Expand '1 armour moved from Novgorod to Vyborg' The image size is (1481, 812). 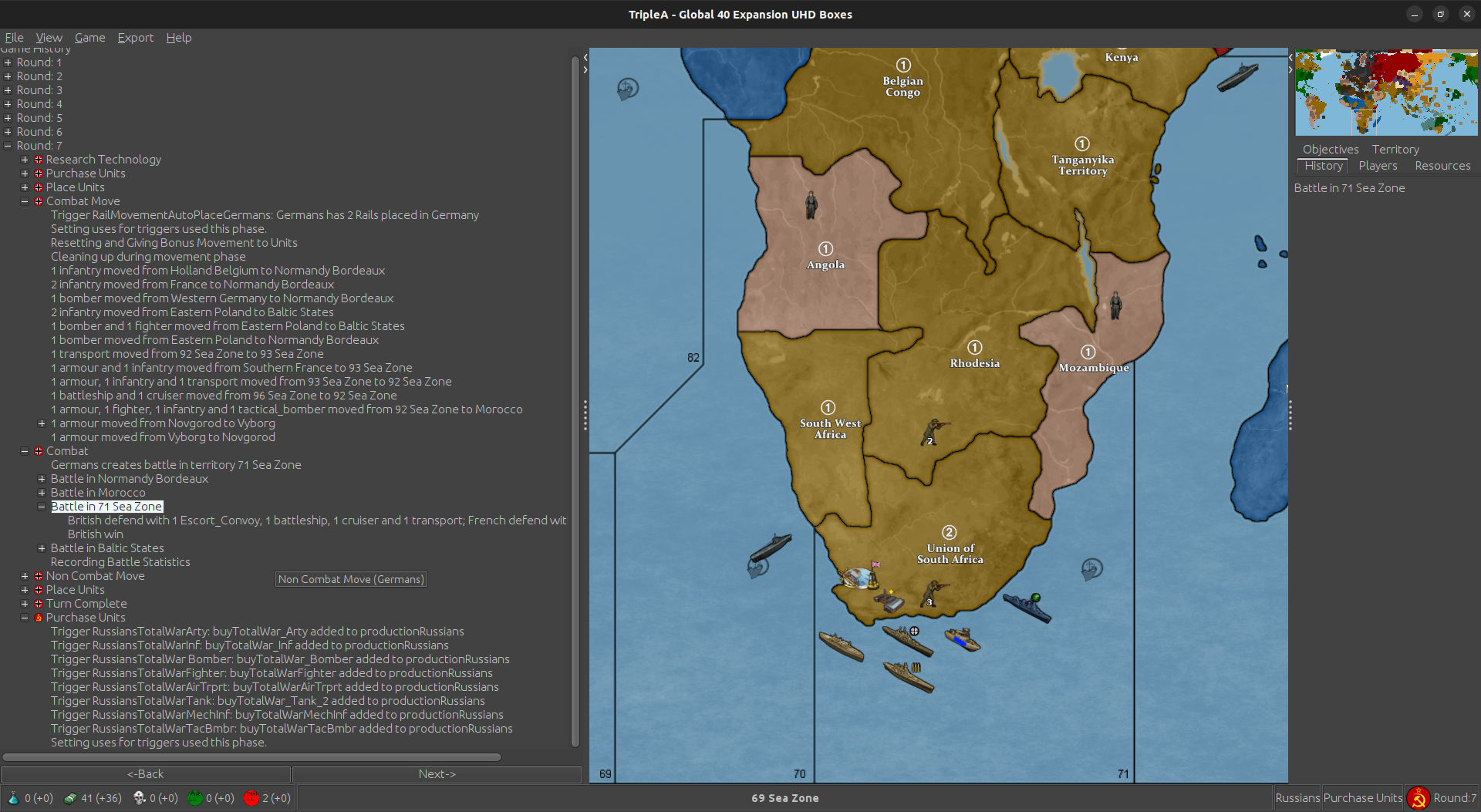(42, 423)
